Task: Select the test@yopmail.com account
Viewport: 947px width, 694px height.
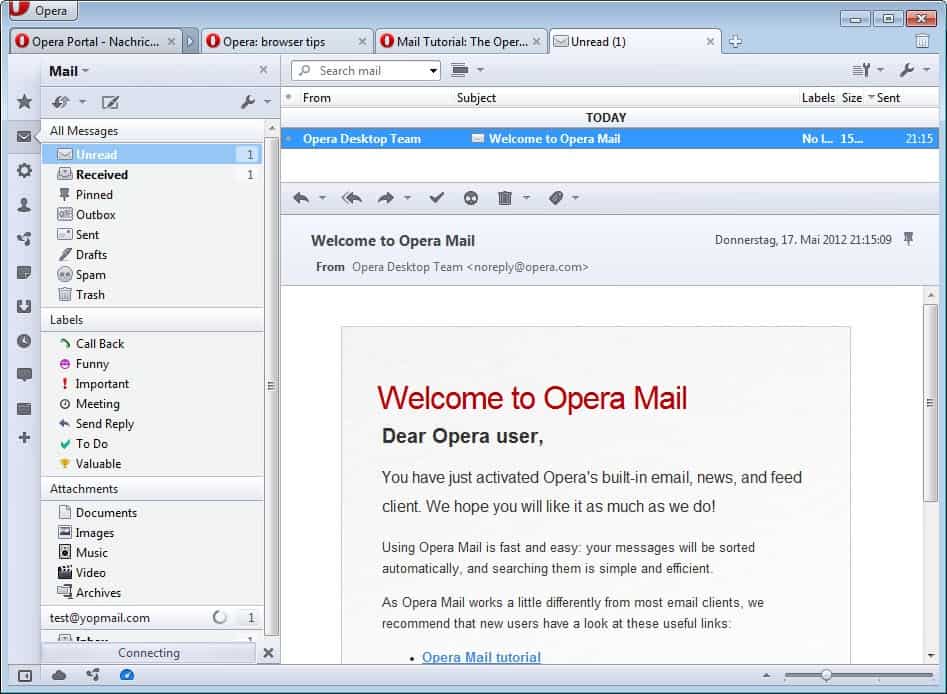Action: [x=152, y=618]
